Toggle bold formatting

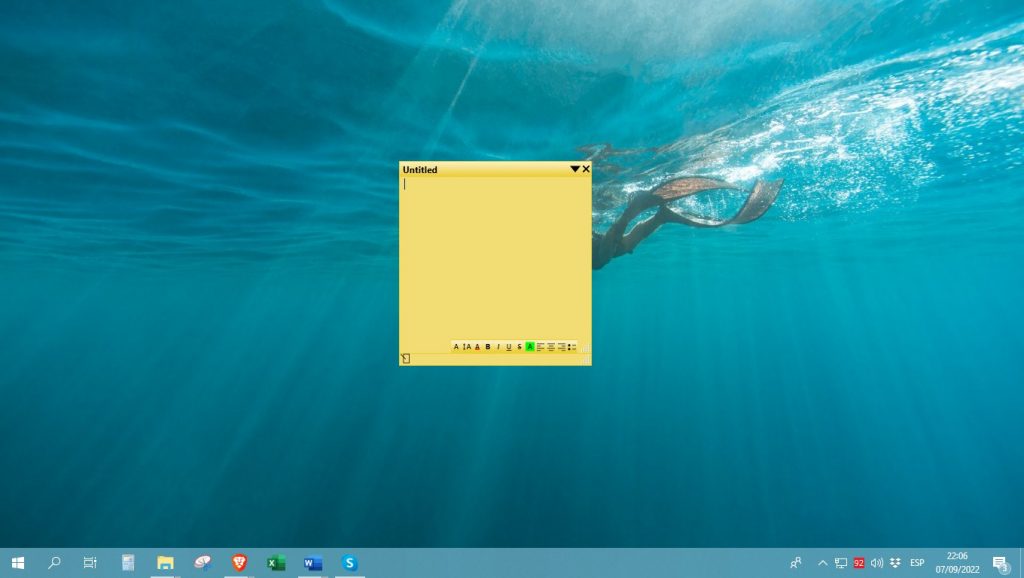pos(488,346)
